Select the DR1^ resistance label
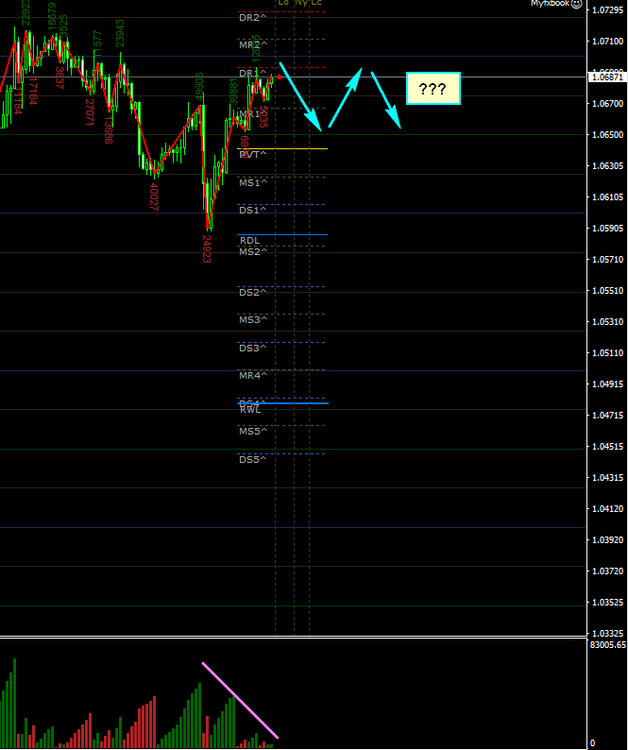 (253, 73)
